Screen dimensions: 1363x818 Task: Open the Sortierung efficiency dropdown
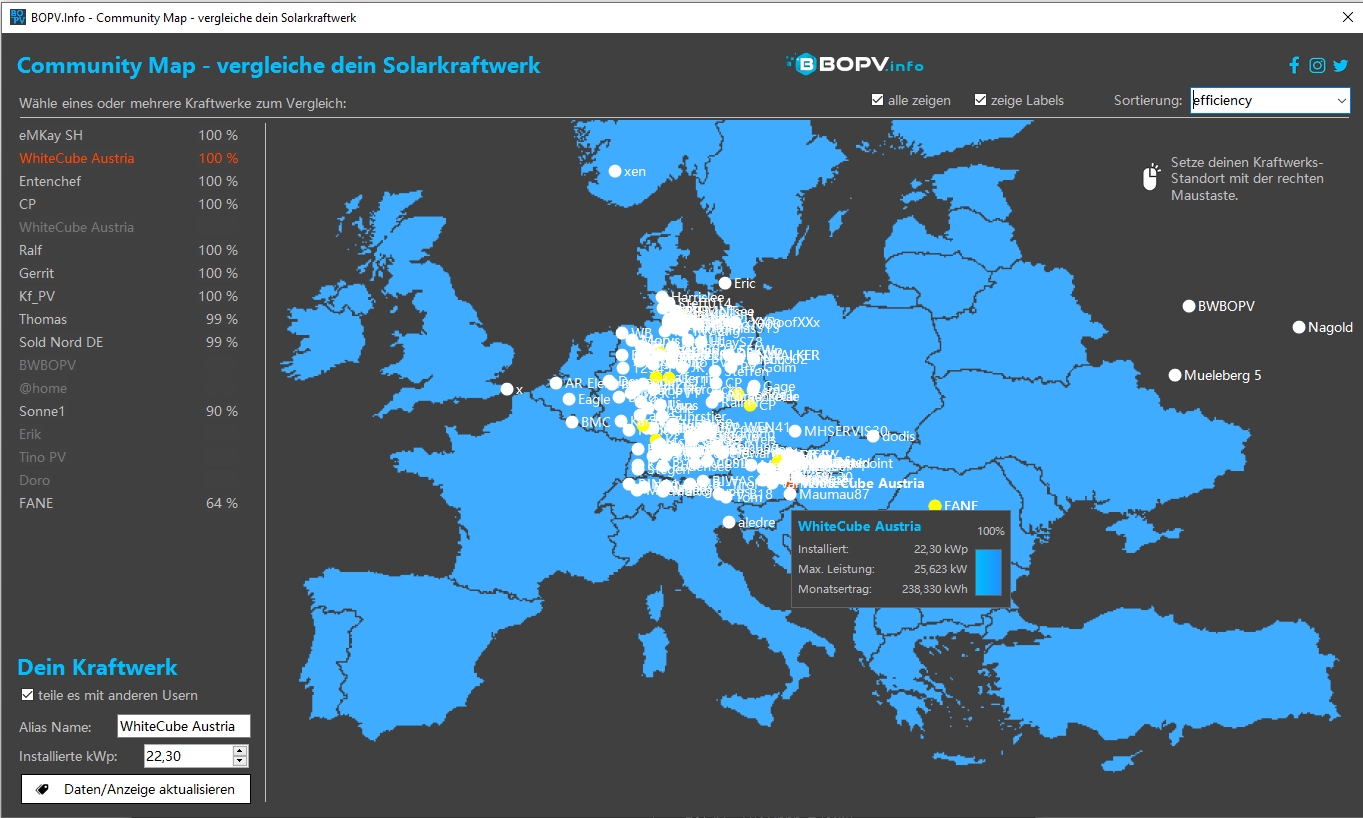coord(1269,100)
